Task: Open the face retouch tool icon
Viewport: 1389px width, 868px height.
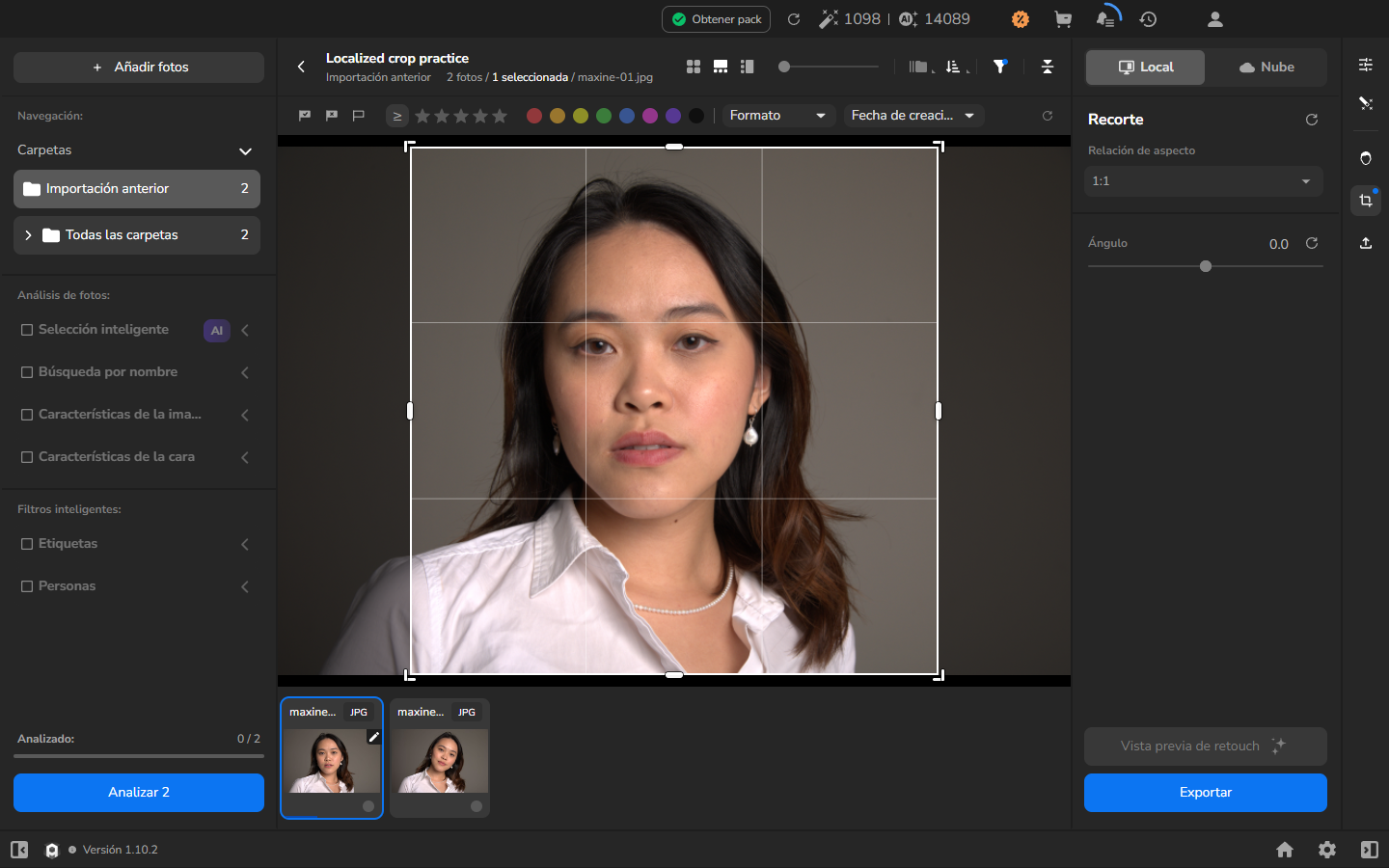Action: (1366, 158)
